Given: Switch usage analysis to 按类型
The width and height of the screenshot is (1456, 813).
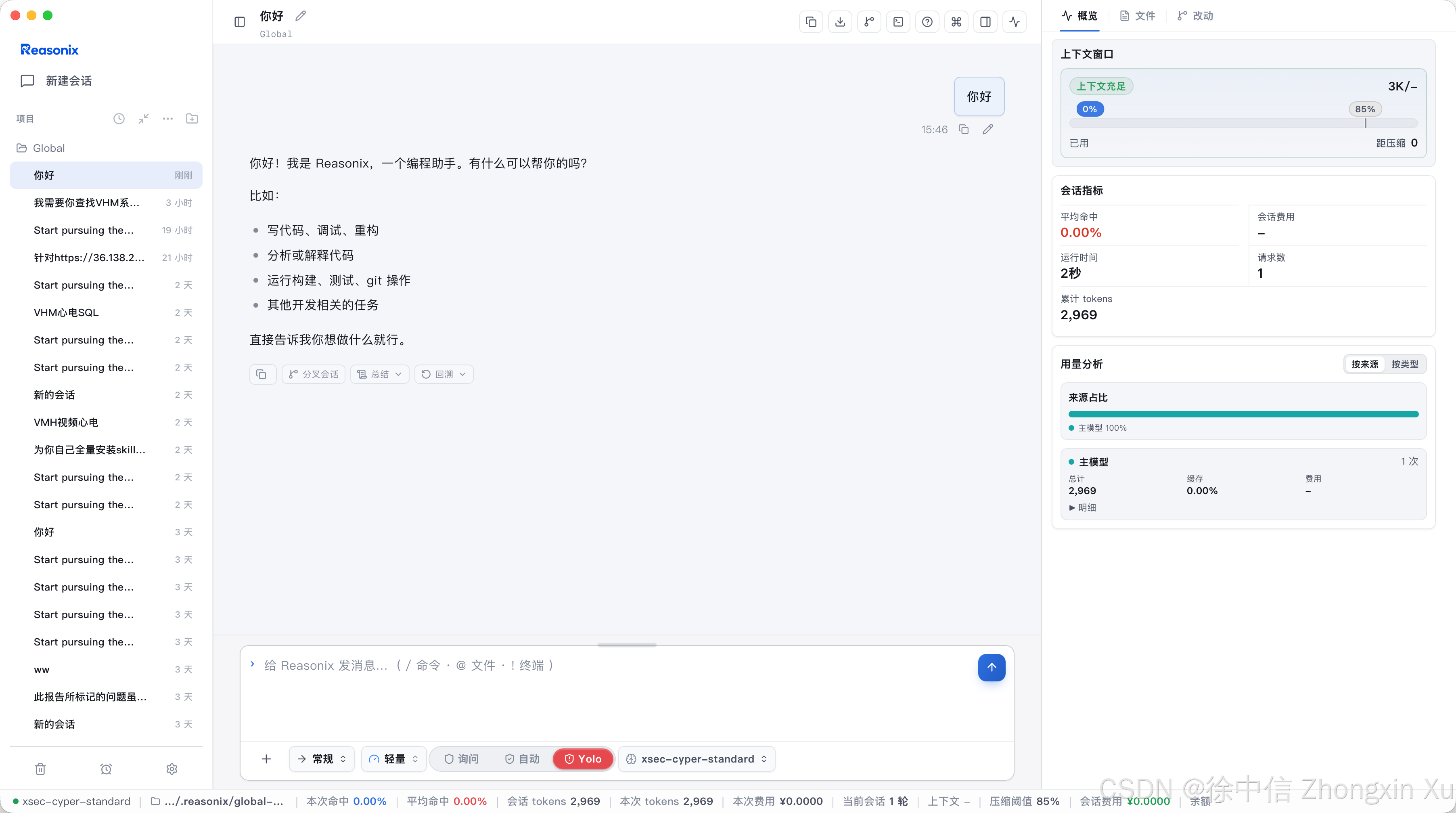Looking at the screenshot, I should pos(1405,364).
